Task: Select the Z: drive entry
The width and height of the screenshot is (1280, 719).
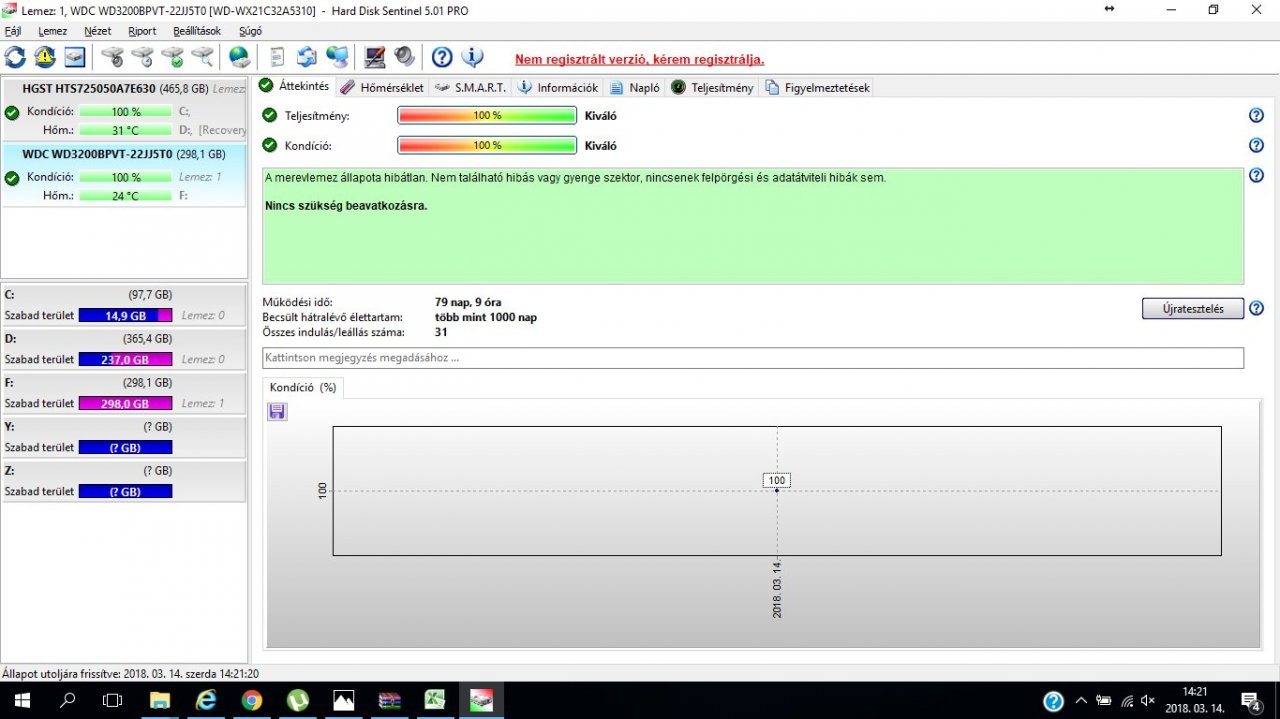Action: click(x=124, y=481)
